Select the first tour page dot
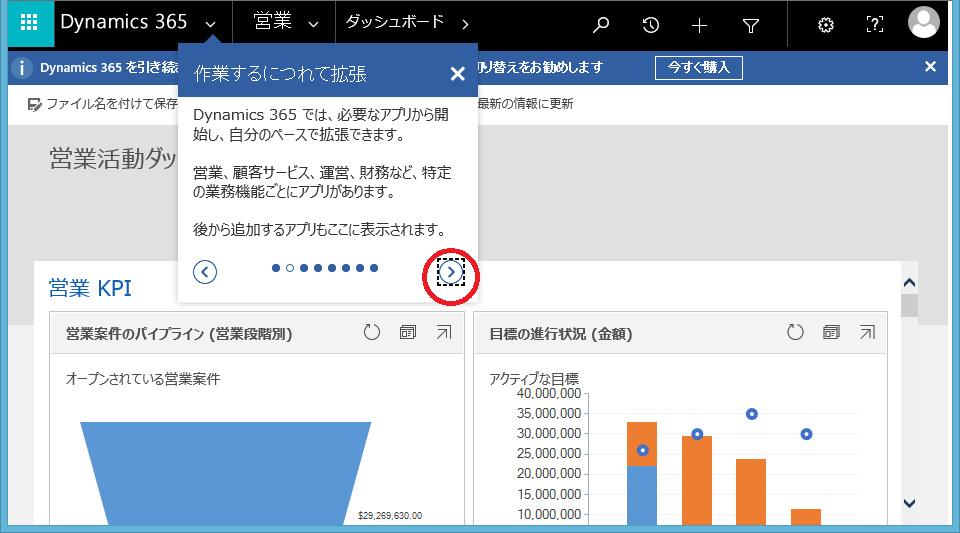The height and width of the screenshot is (533, 960). coord(276,268)
